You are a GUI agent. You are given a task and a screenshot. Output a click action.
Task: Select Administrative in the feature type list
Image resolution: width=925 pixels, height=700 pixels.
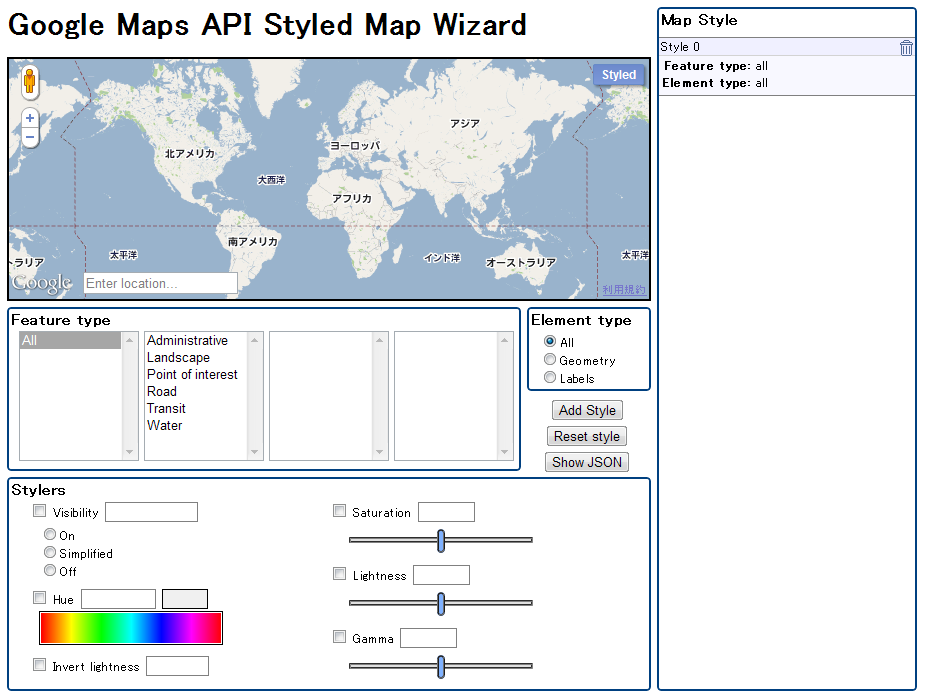coord(187,341)
